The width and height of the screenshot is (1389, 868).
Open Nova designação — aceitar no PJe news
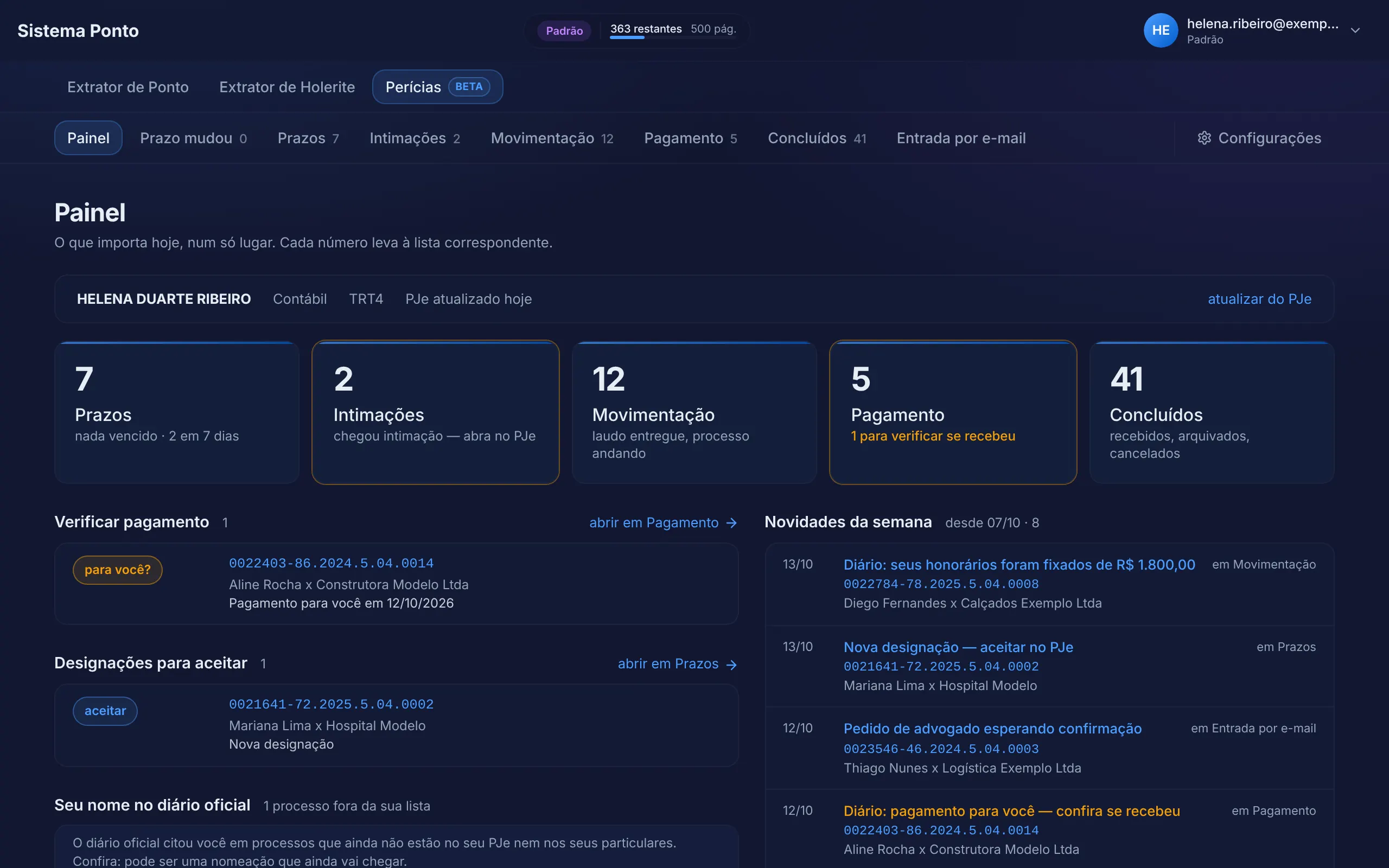(x=958, y=647)
